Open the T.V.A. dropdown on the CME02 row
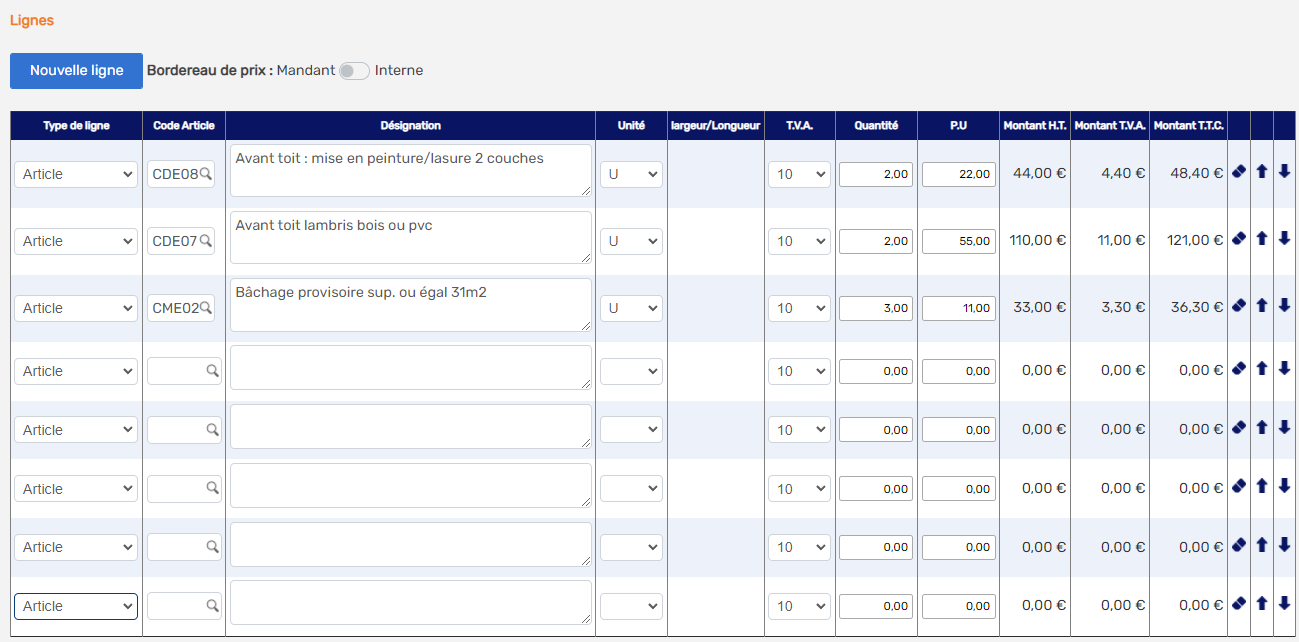The width and height of the screenshot is (1299, 642). tap(799, 308)
